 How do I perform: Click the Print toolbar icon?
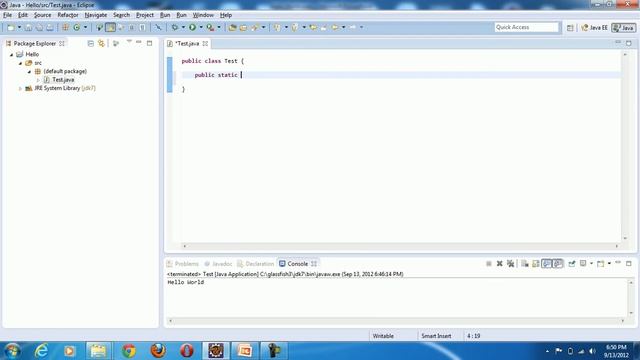coord(50,27)
